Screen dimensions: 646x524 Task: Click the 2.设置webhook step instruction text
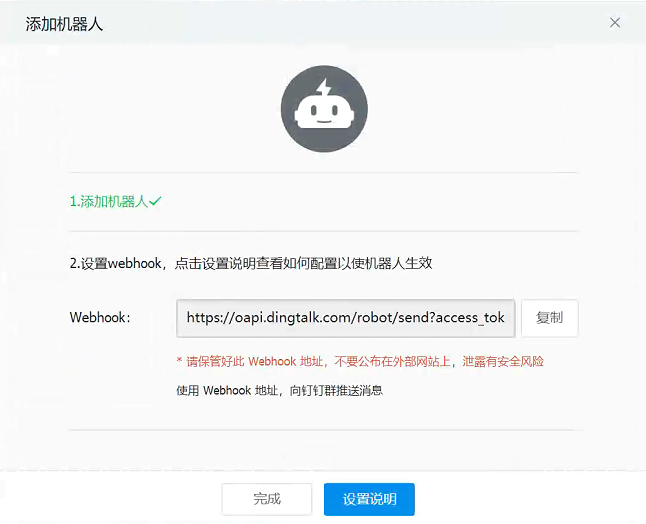tap(251, 263)
